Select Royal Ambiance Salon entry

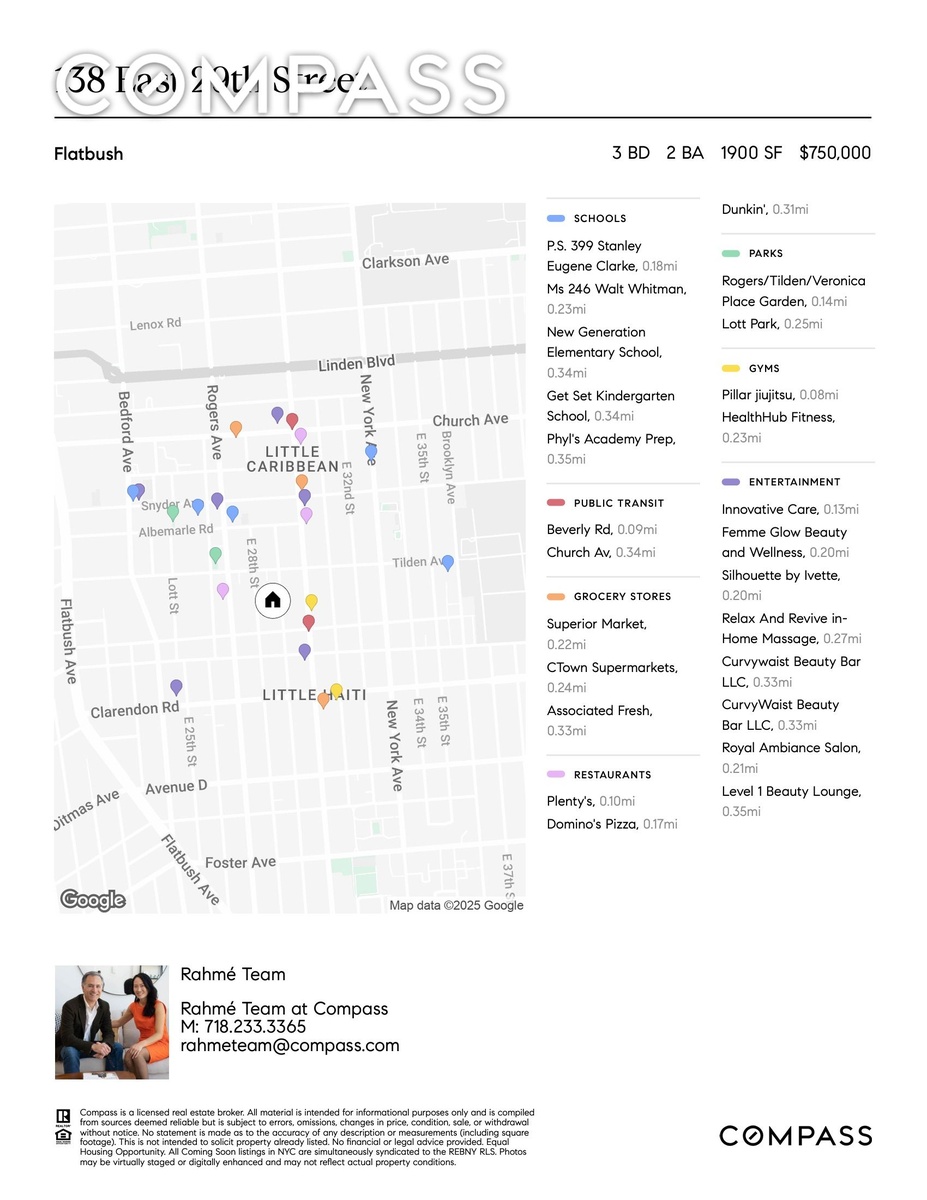pos(792,758)
